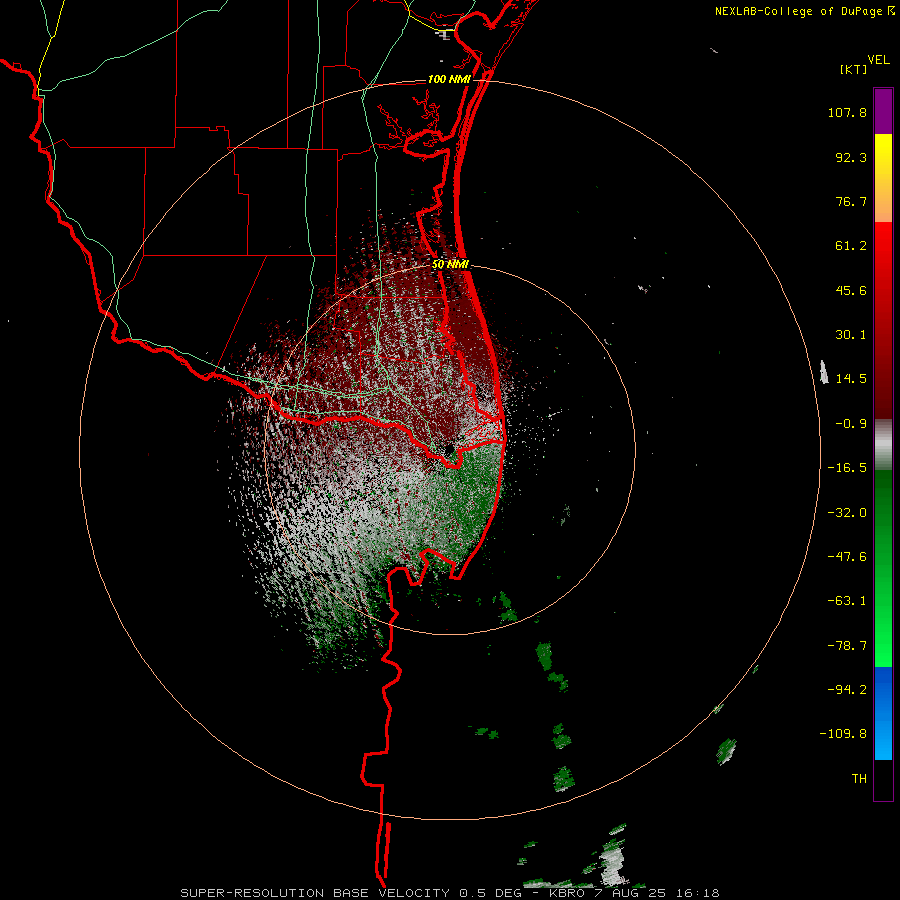Viewport: 900px width, 900px height.
Task: Select the -0.9 legend value
Action: [851, 424]
